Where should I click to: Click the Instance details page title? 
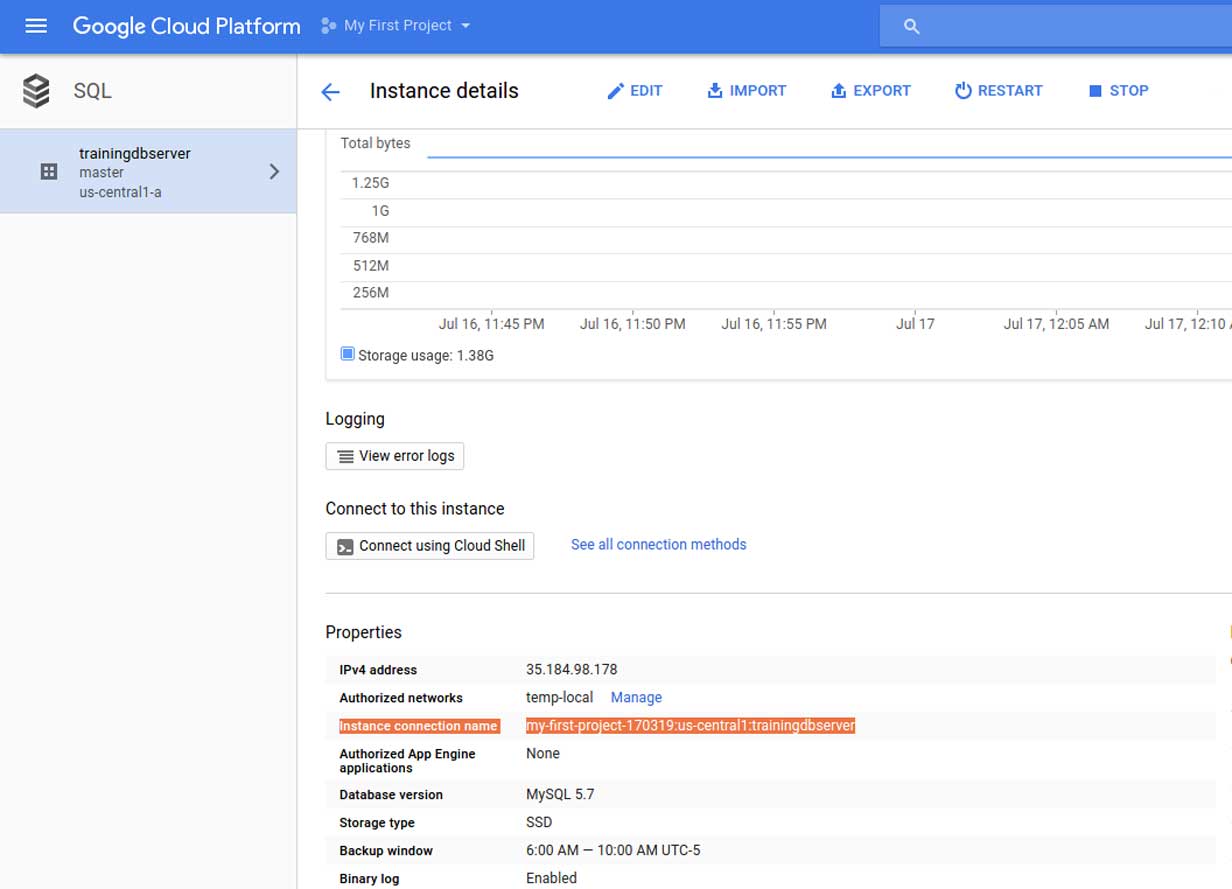pos(444,91)
